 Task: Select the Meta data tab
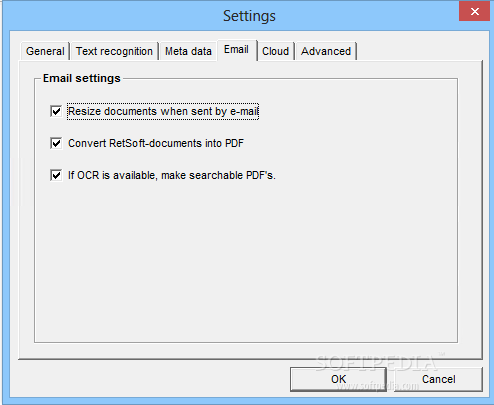188,51
